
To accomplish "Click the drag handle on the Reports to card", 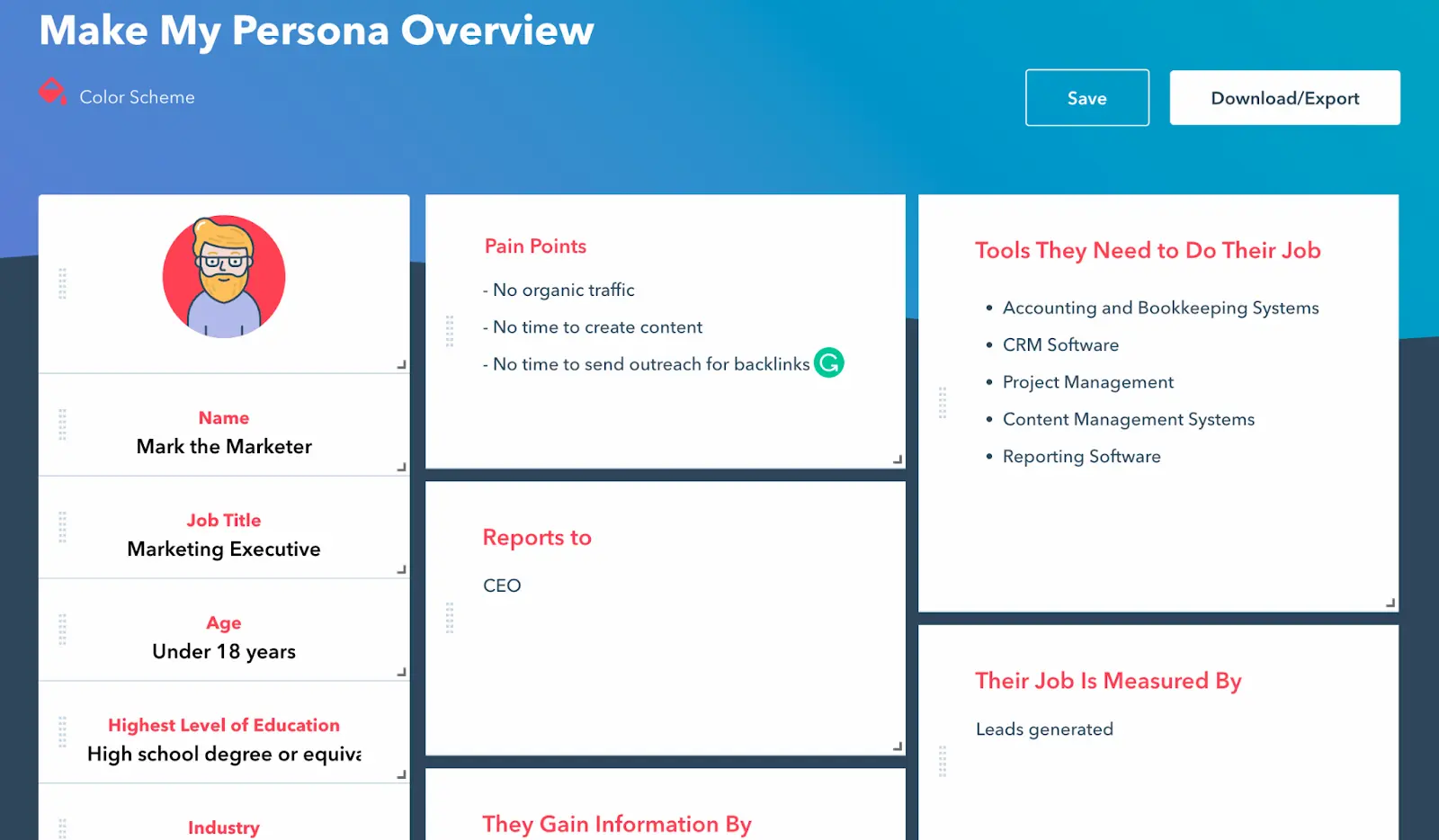I will 450,618.
